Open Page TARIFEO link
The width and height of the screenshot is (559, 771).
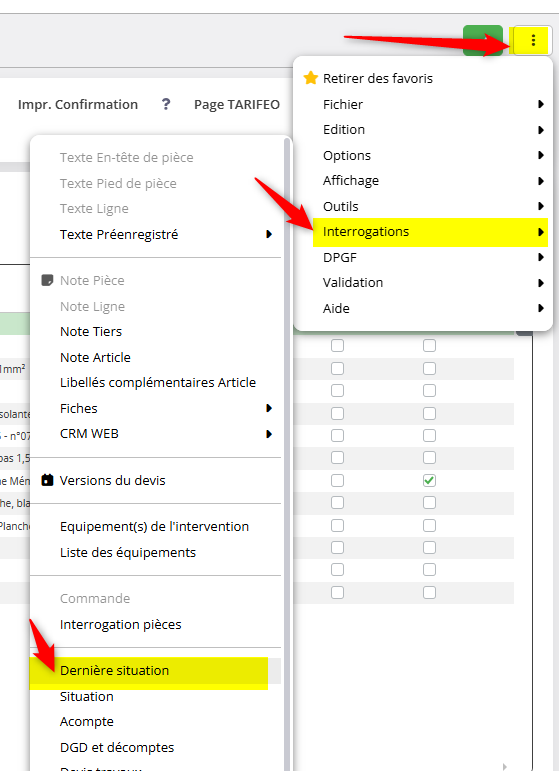pyautogui.click(x=237, y=104)
